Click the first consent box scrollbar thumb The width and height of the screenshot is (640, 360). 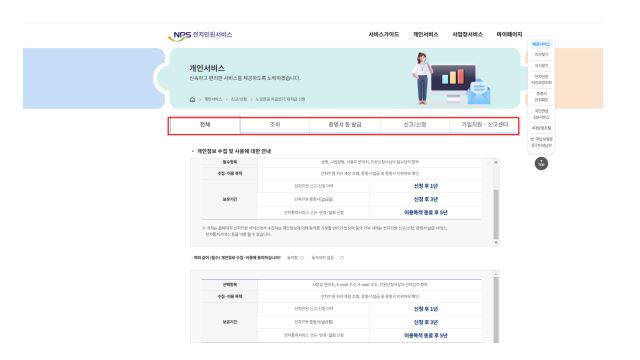point(496,214)
